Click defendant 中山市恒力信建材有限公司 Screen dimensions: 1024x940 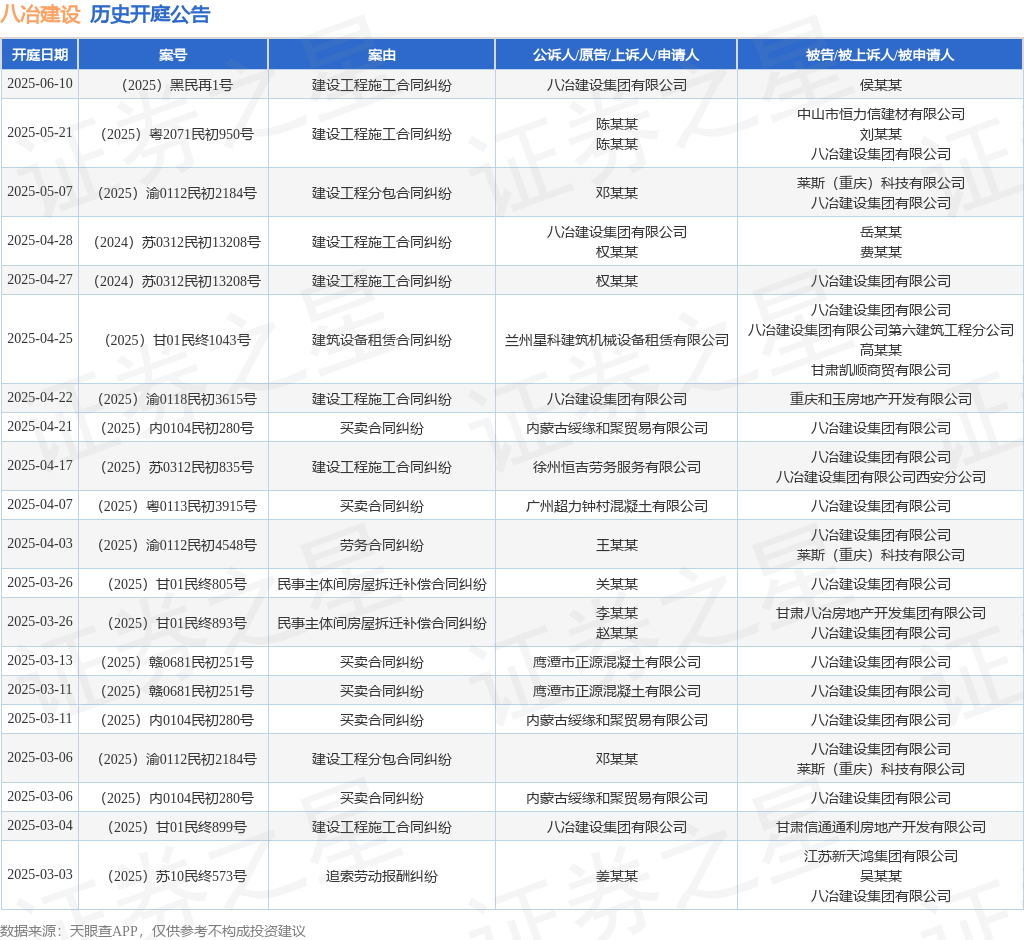[x=880, y=114]
